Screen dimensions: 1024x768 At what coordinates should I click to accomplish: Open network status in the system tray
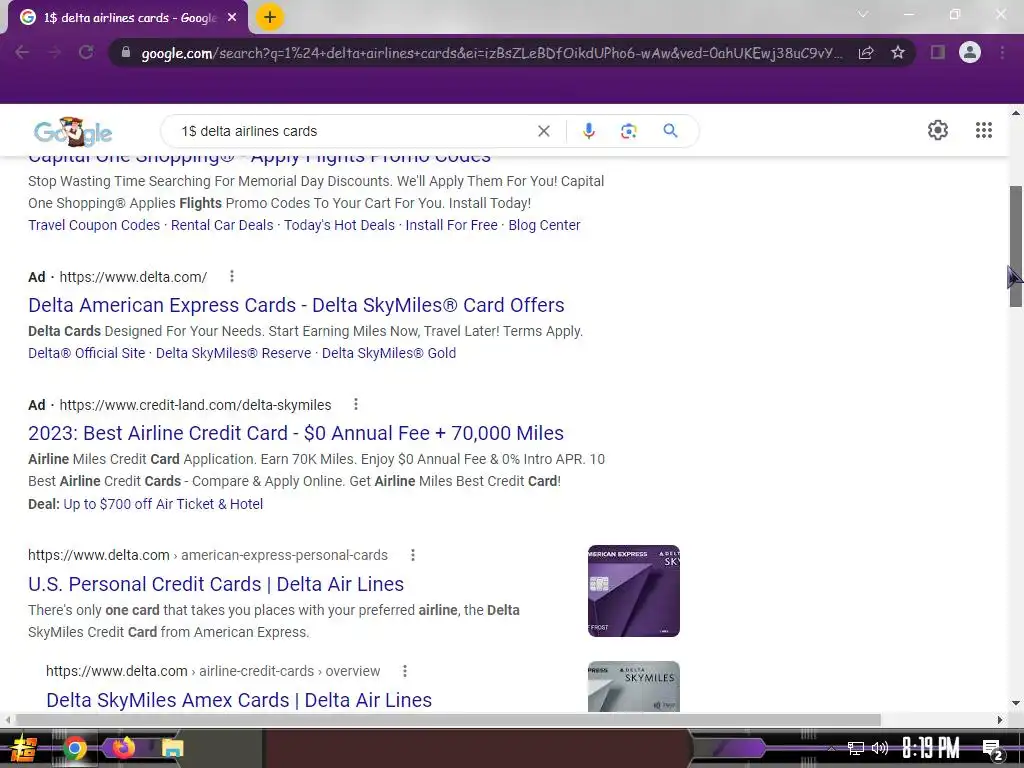click(x=856, y=748)
